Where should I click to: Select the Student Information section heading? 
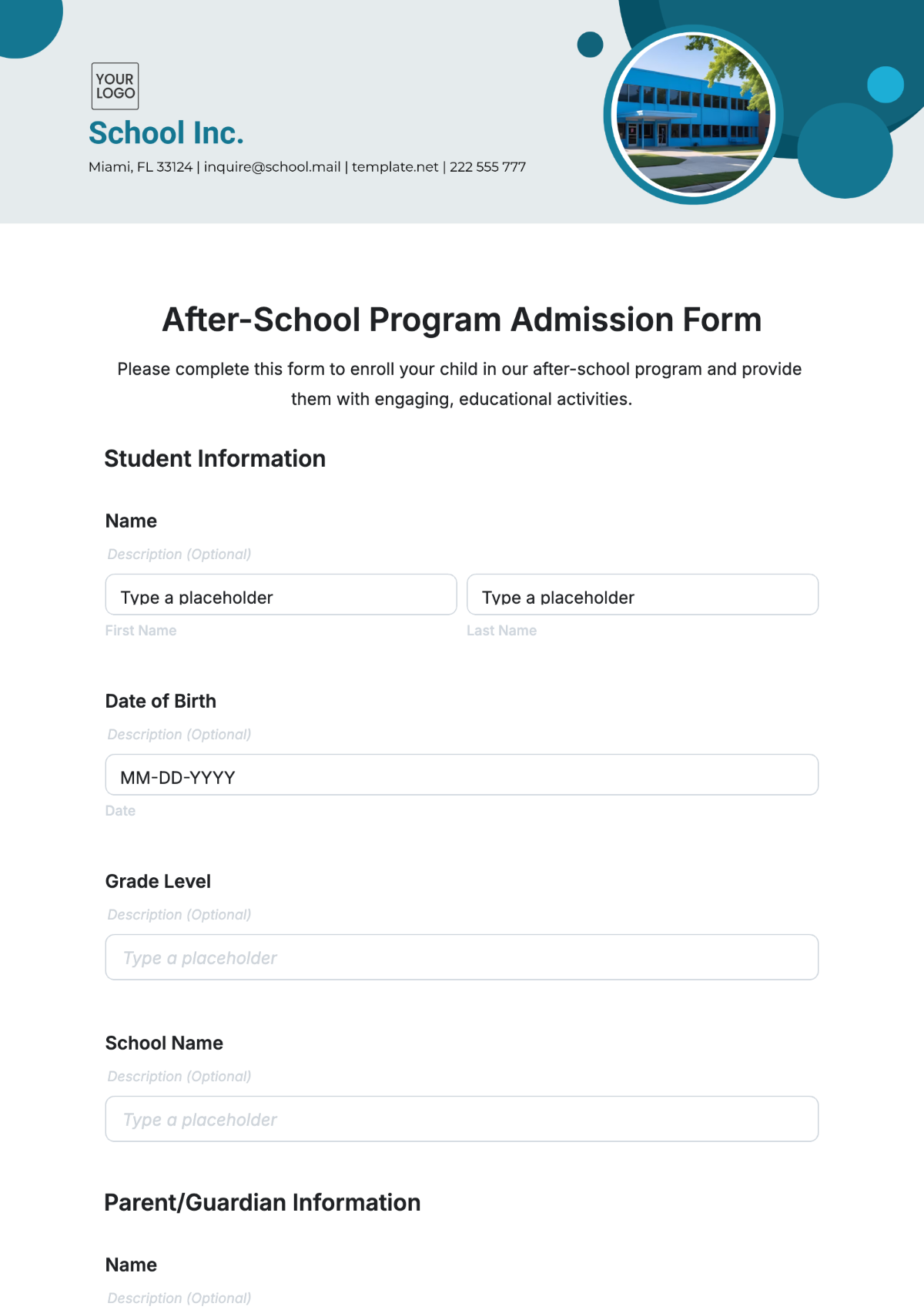coord(215,459)
